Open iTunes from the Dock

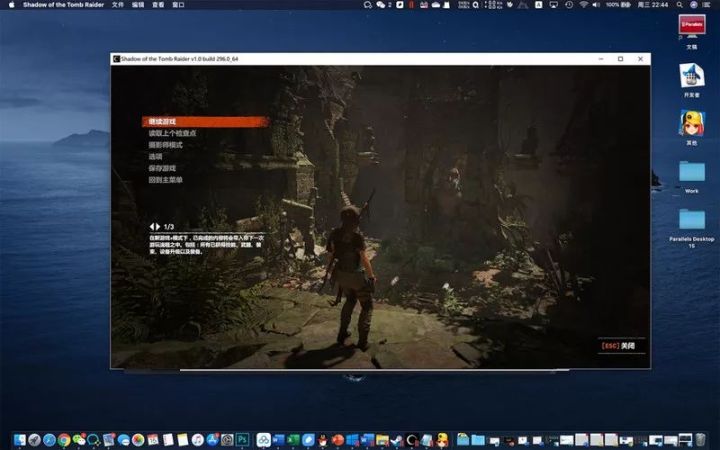(x=197, y=440)
